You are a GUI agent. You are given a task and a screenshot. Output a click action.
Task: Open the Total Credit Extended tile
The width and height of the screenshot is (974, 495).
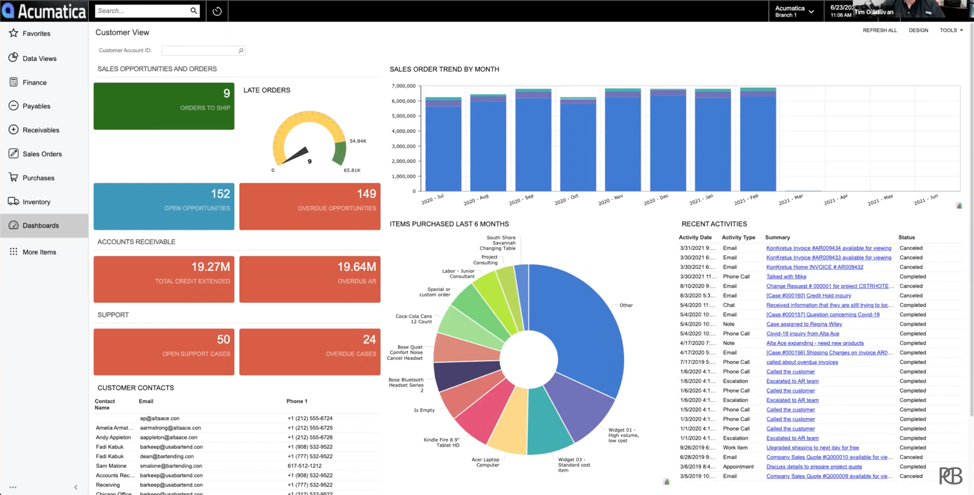(164, 279)
